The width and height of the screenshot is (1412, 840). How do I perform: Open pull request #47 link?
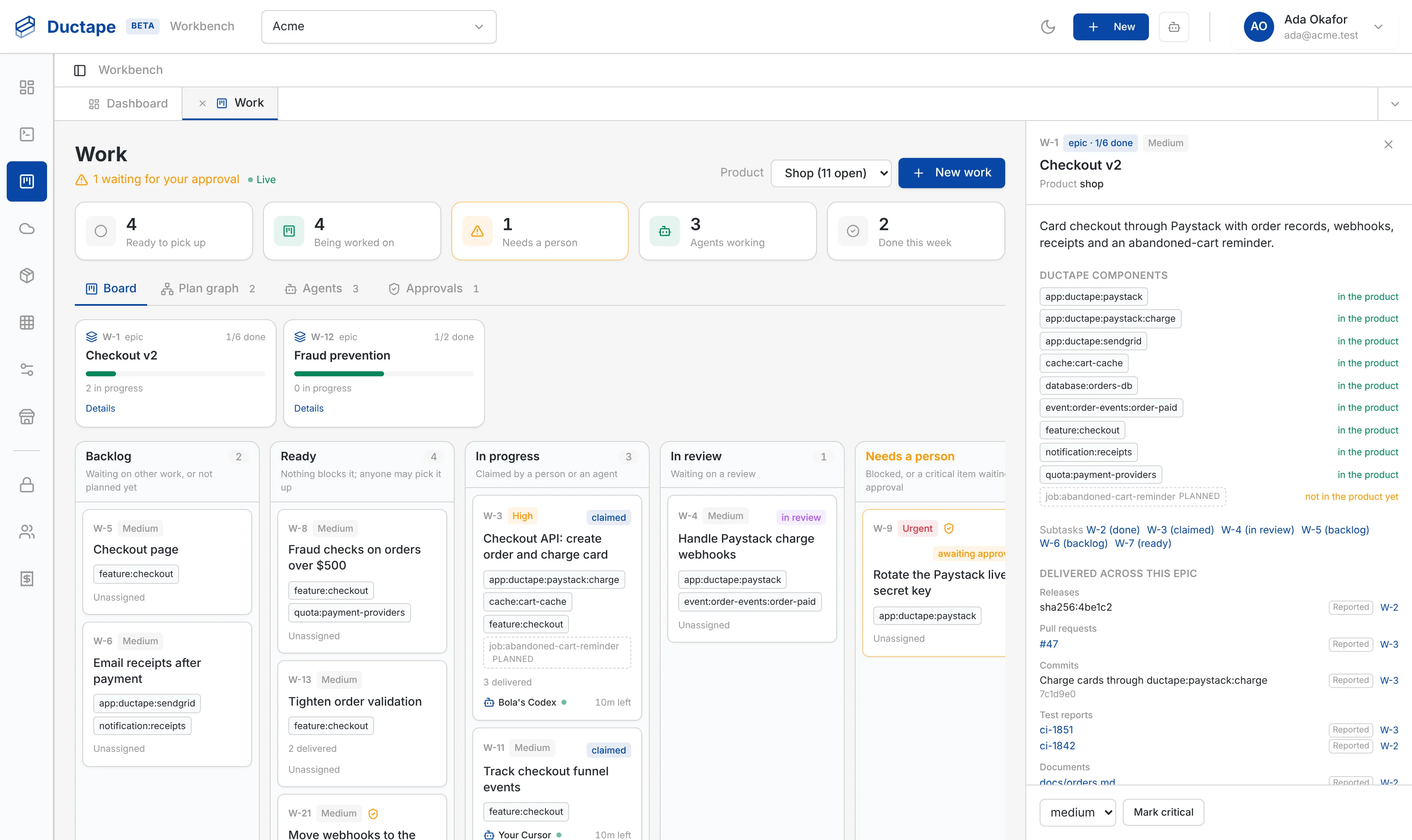tap(1048, 644)
